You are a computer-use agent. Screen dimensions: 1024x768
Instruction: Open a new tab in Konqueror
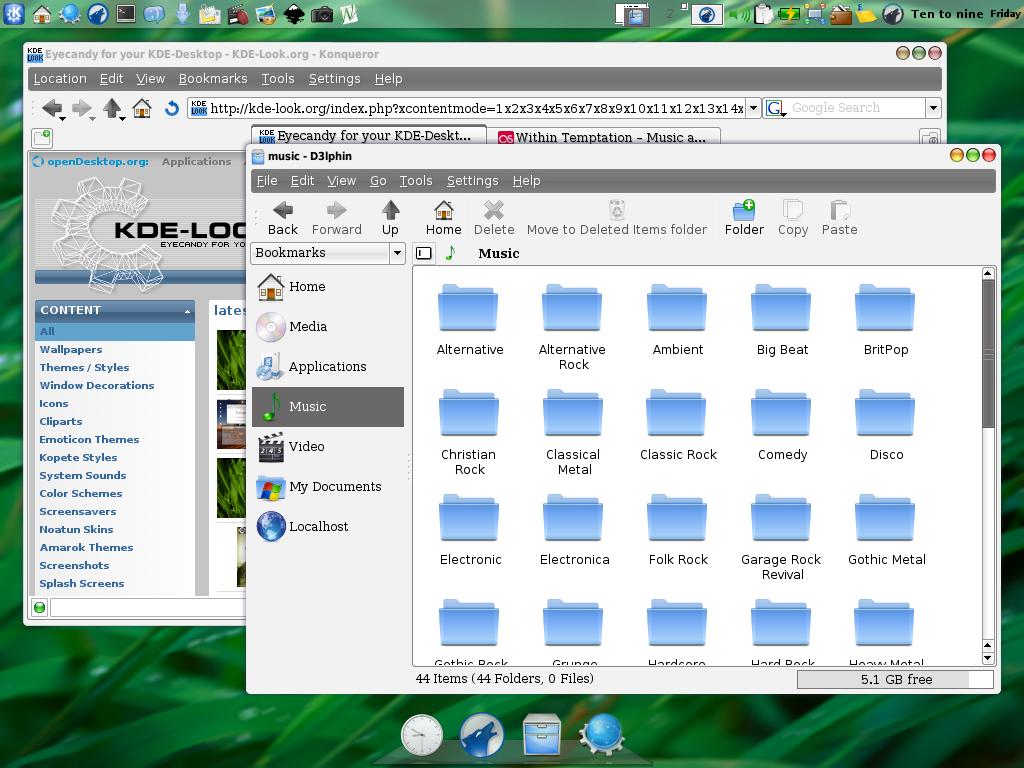42,138
